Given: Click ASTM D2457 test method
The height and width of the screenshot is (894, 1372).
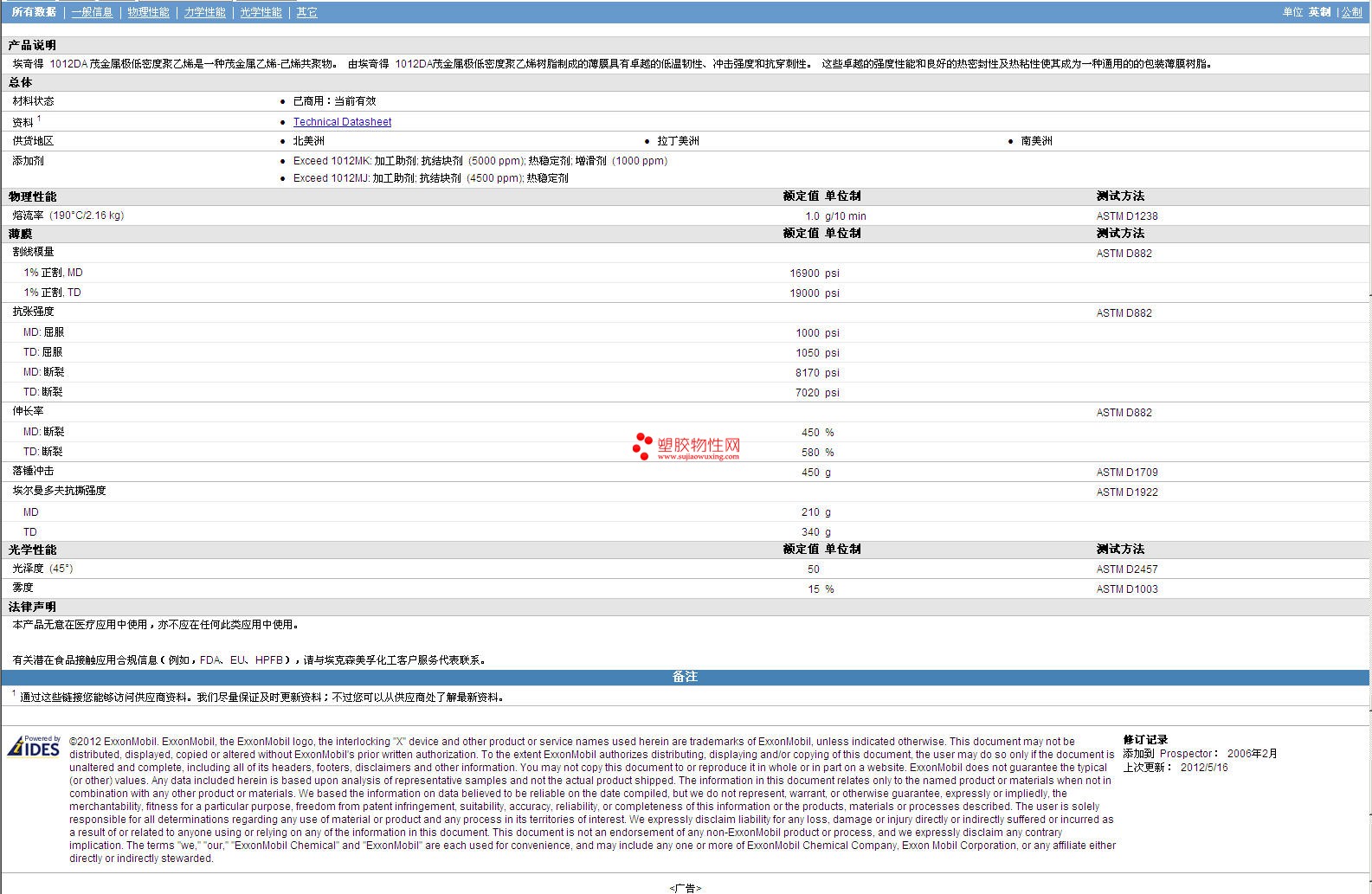Looking at the screenshot, I should point(1127,569).
